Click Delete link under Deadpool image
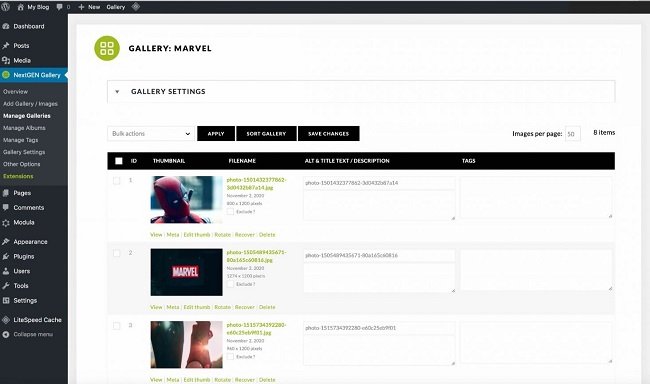 267,235
